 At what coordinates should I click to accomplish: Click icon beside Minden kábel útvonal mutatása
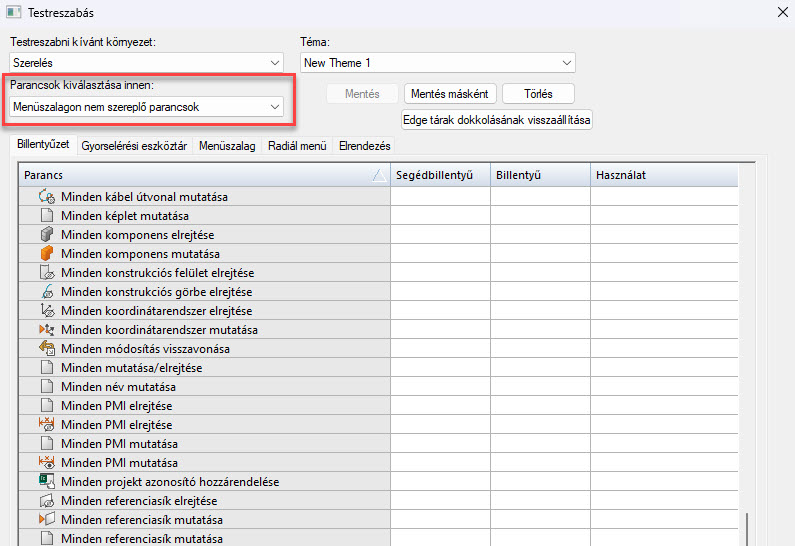pos(46,197)
